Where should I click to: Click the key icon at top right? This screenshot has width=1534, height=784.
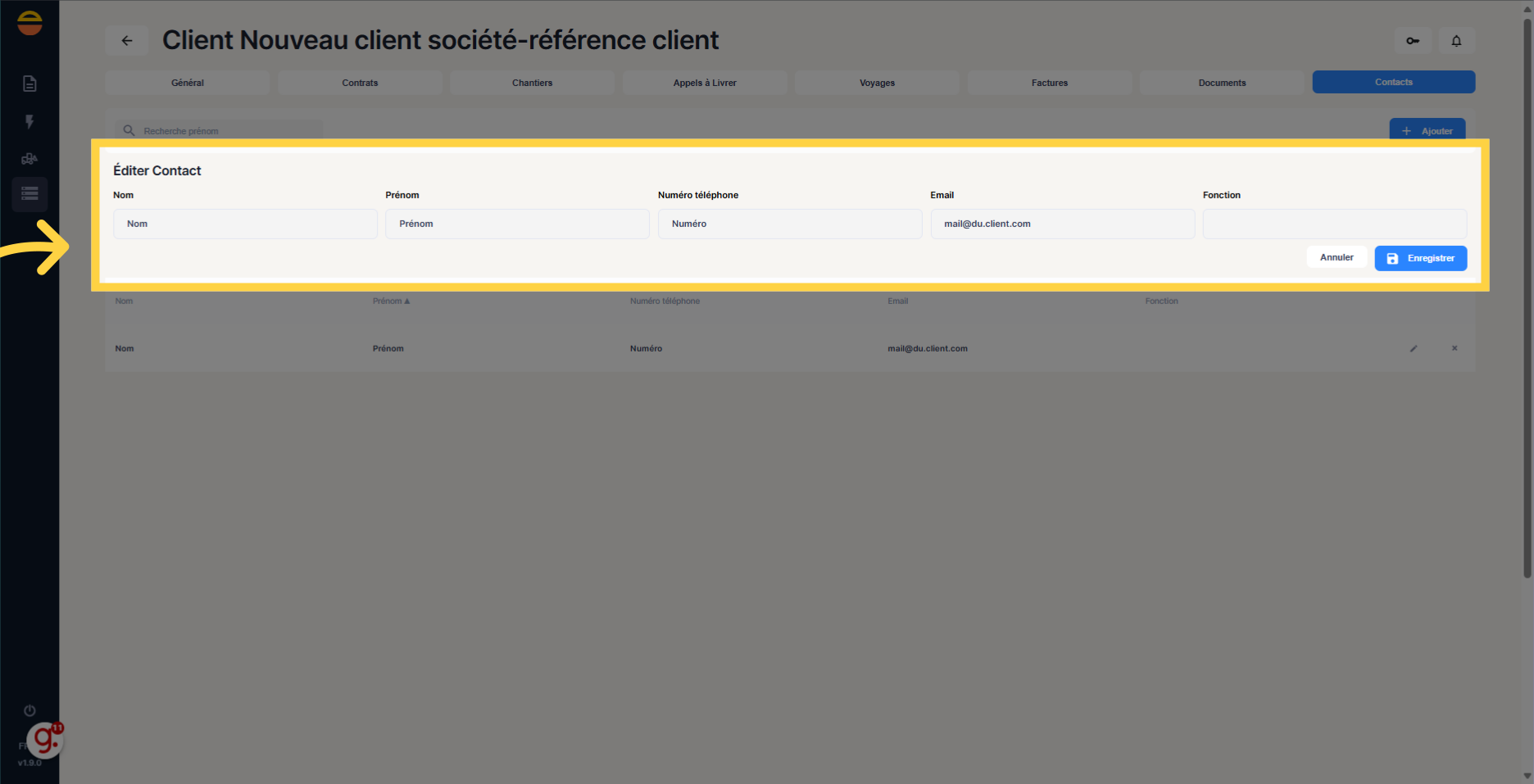tap(1412, 40)
